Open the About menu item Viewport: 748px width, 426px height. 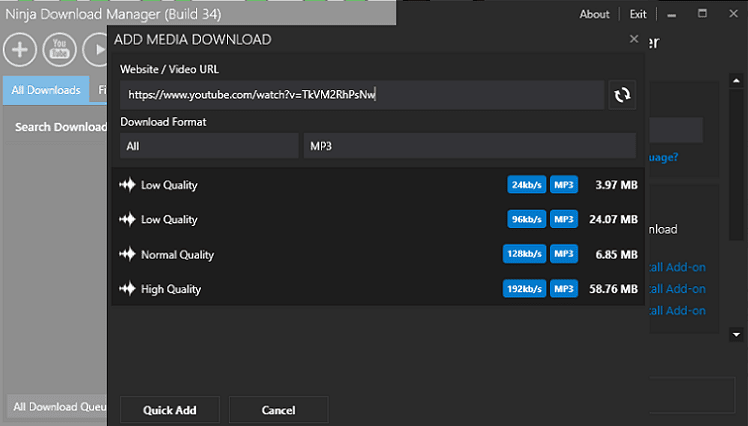[x=594, y=14]
